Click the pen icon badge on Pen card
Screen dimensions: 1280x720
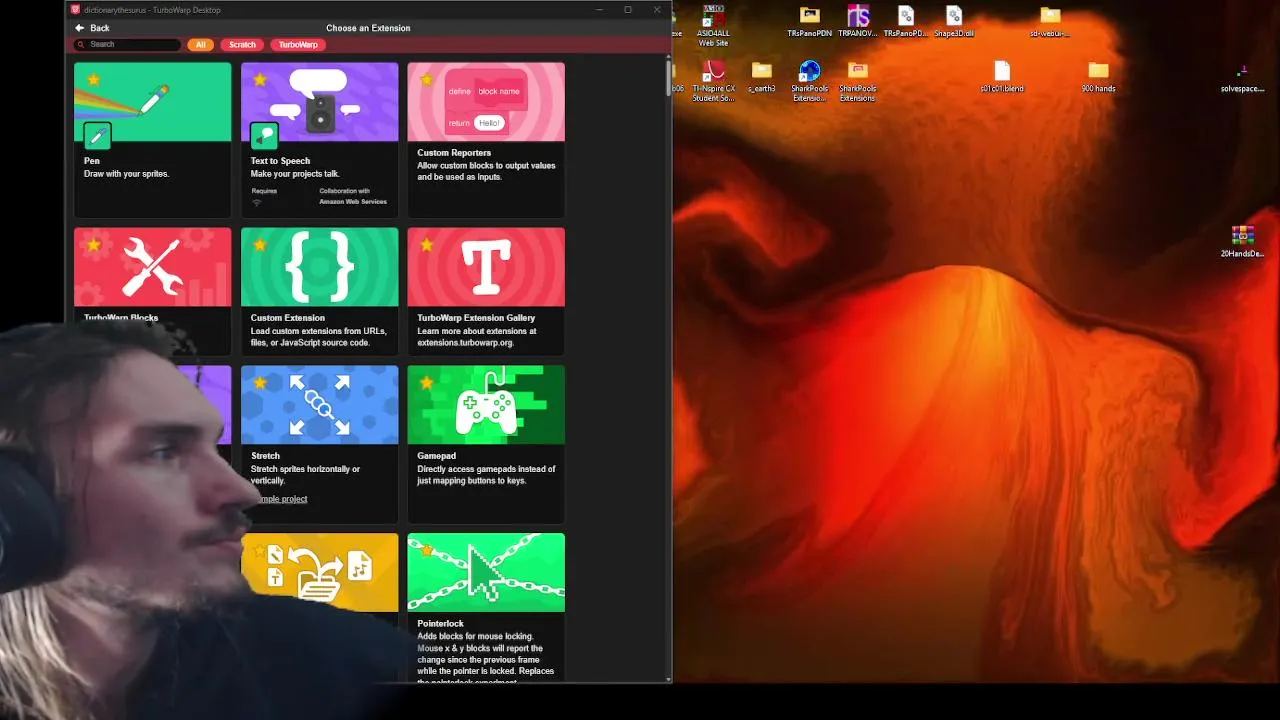coord(97,135)
